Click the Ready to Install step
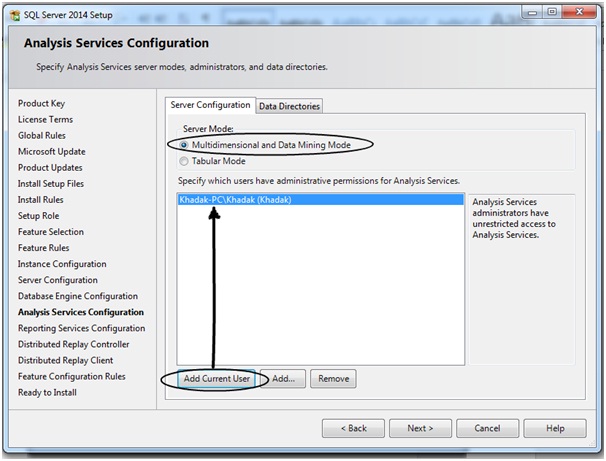Viewport: 606px width, 461px height. (47, 393)
